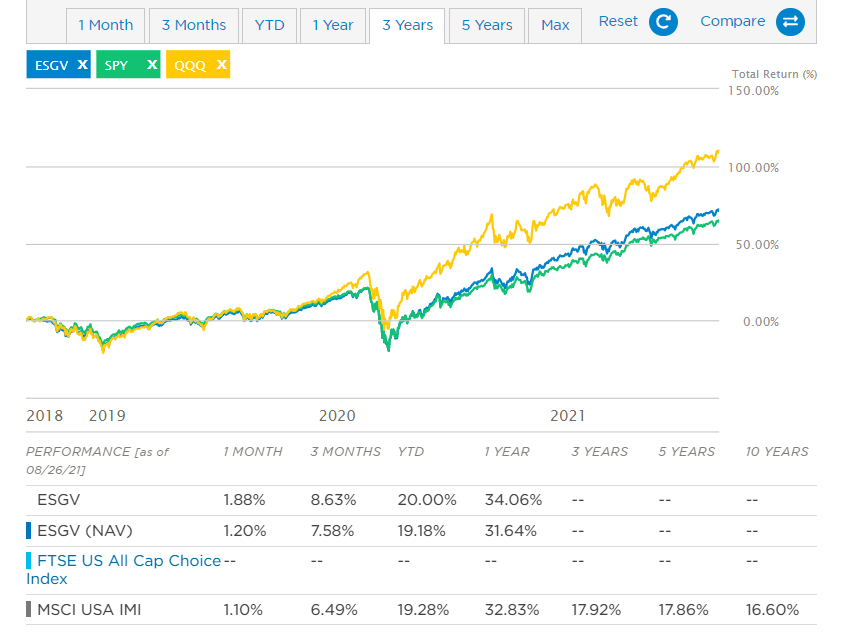This screenshot has width=854, height=636.
Task: Click MSCI YTD value 19.28%
Action: pyautogui.click(x=423, y=609)
